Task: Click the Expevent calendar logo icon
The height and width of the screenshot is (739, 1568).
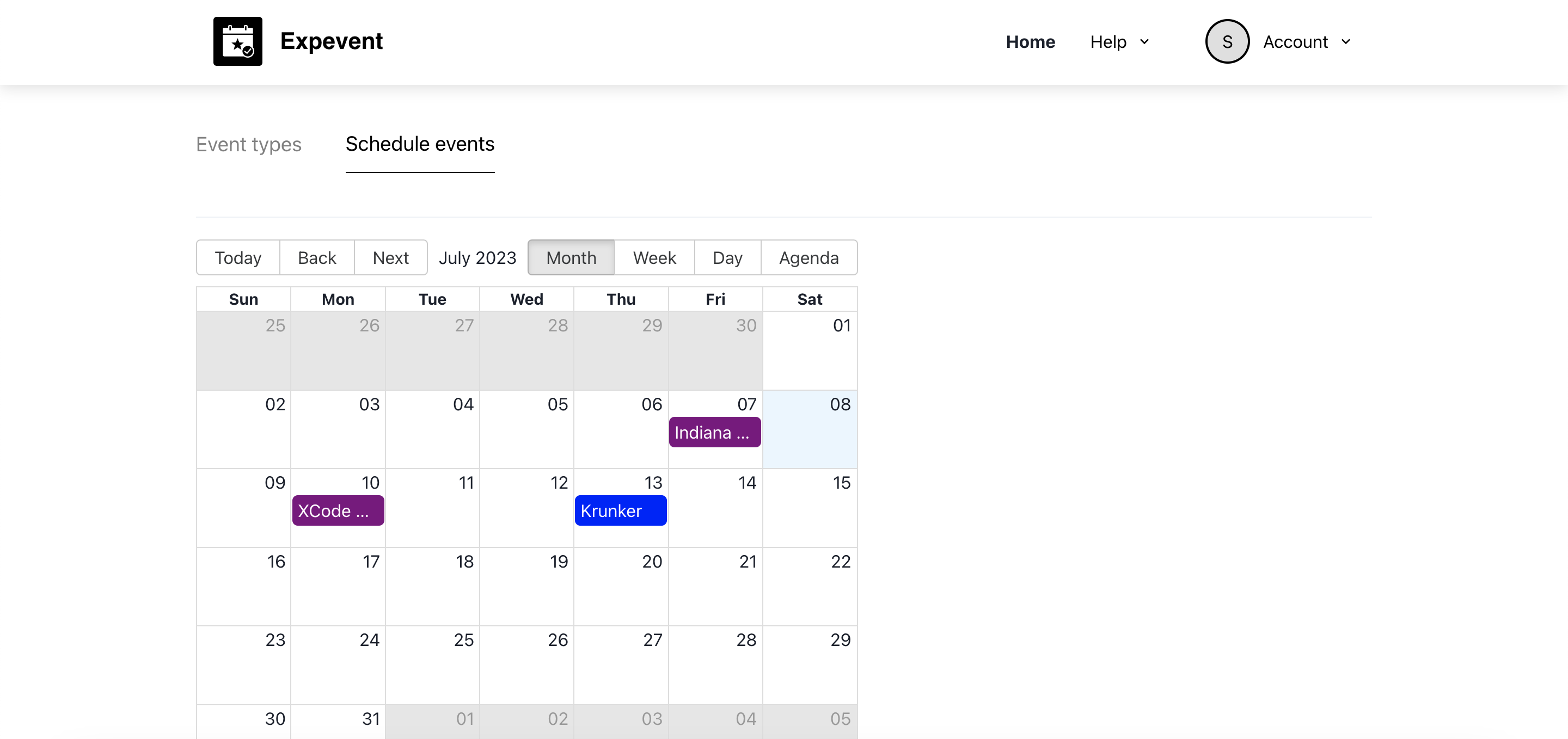Action: (237, 41)
